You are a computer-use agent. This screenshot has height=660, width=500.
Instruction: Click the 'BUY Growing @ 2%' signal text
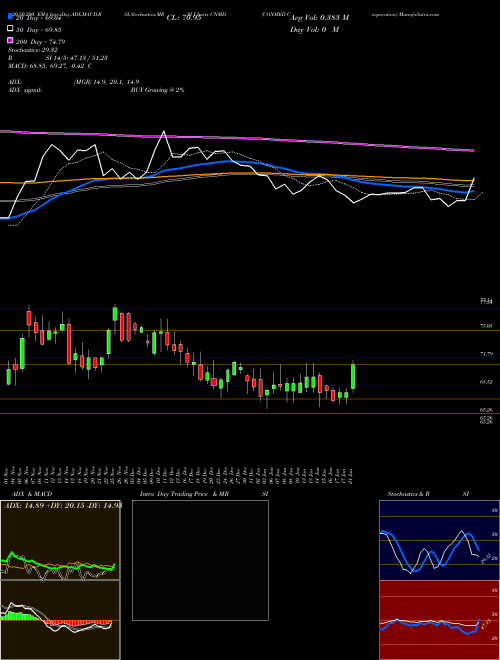click(x=157, y=90)
